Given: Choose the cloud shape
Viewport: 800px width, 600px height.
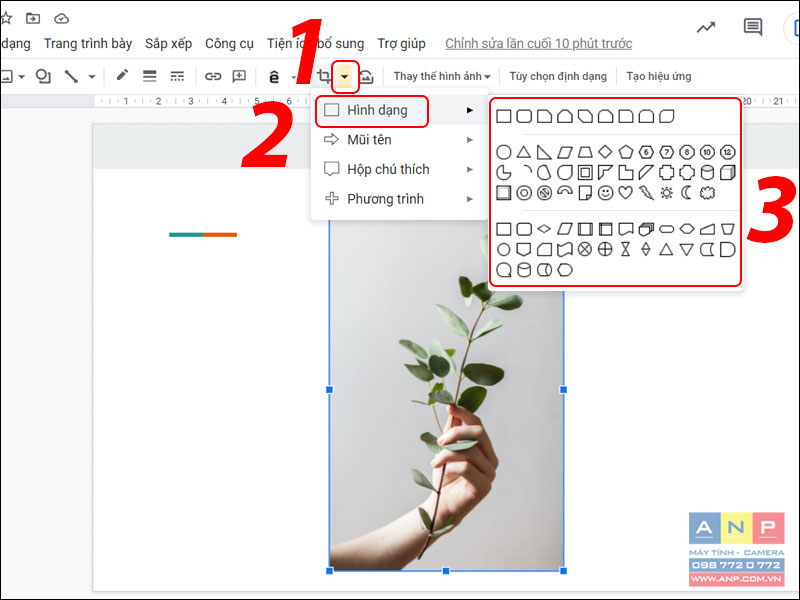Looking at the screenshot, I should [x=707, y=193].
